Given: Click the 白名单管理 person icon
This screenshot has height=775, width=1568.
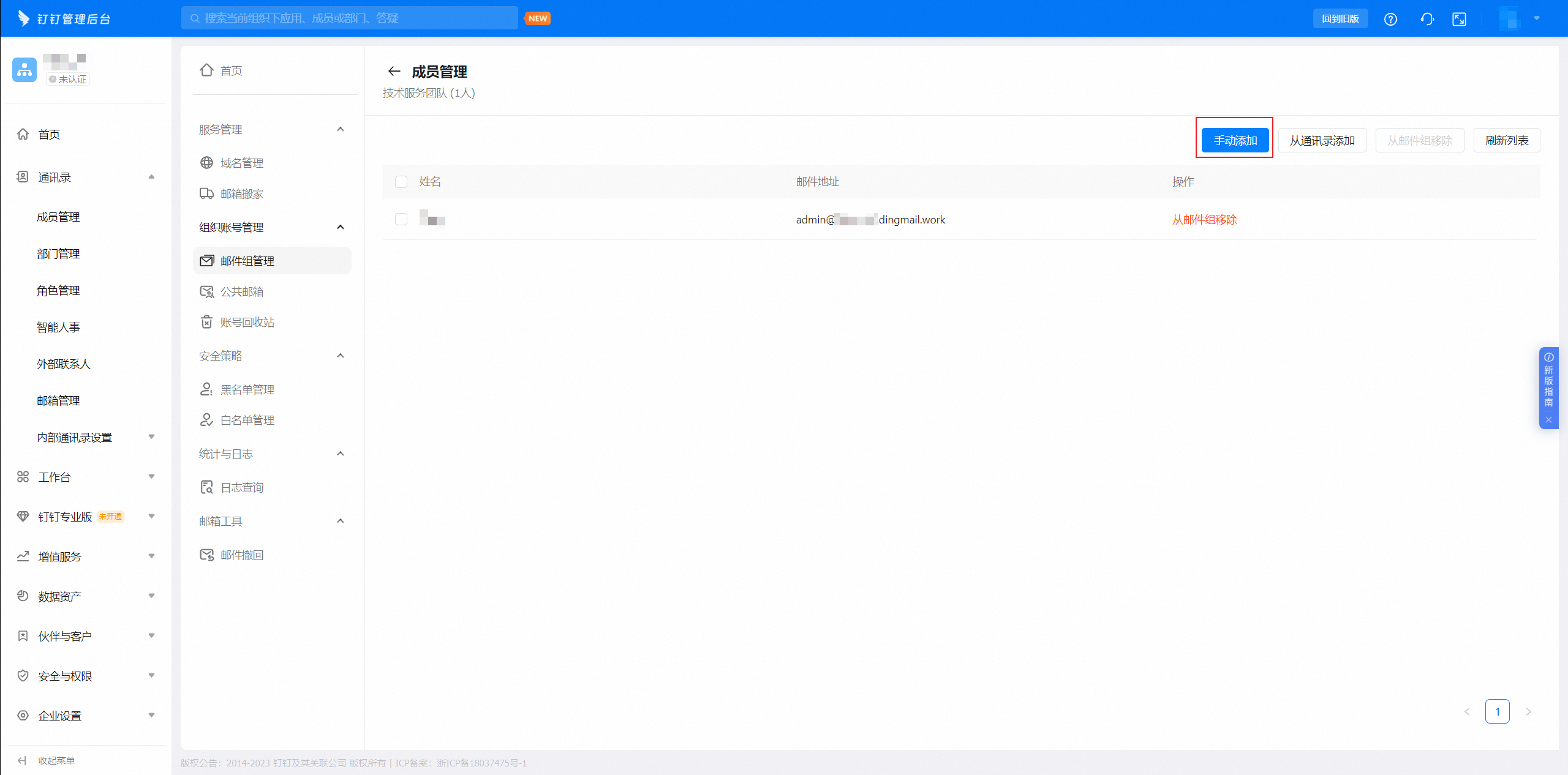Looking at the screenshot, I should [x=206, y=420].
